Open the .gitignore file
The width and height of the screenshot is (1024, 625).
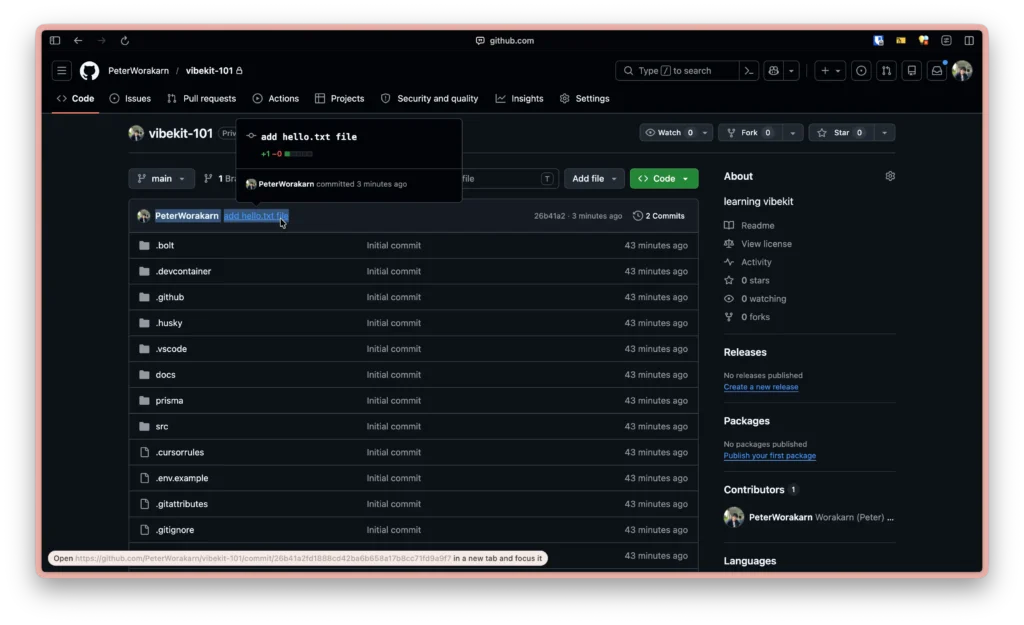point(174,530)
